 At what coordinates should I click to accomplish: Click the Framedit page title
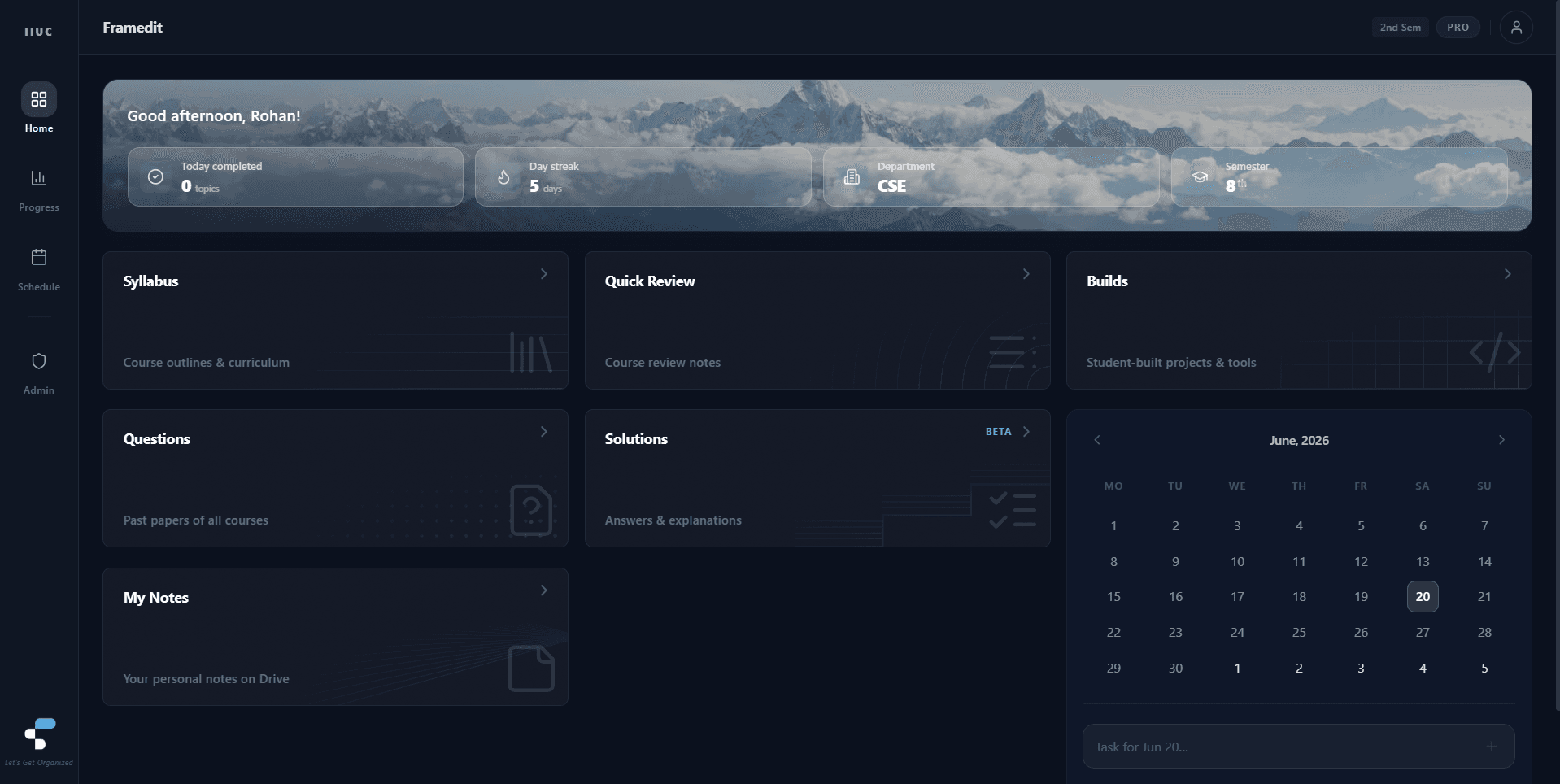(x=133, y=28)
